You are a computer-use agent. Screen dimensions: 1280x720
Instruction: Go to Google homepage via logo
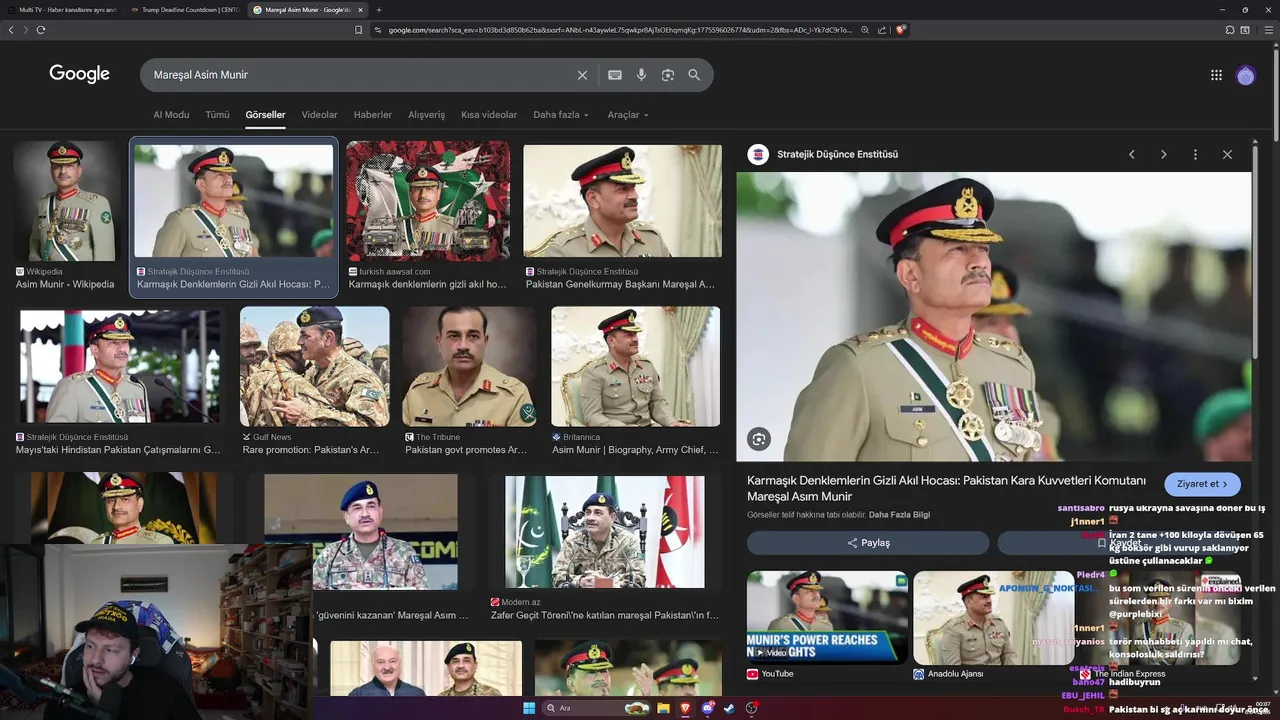(x=80, y=74)
